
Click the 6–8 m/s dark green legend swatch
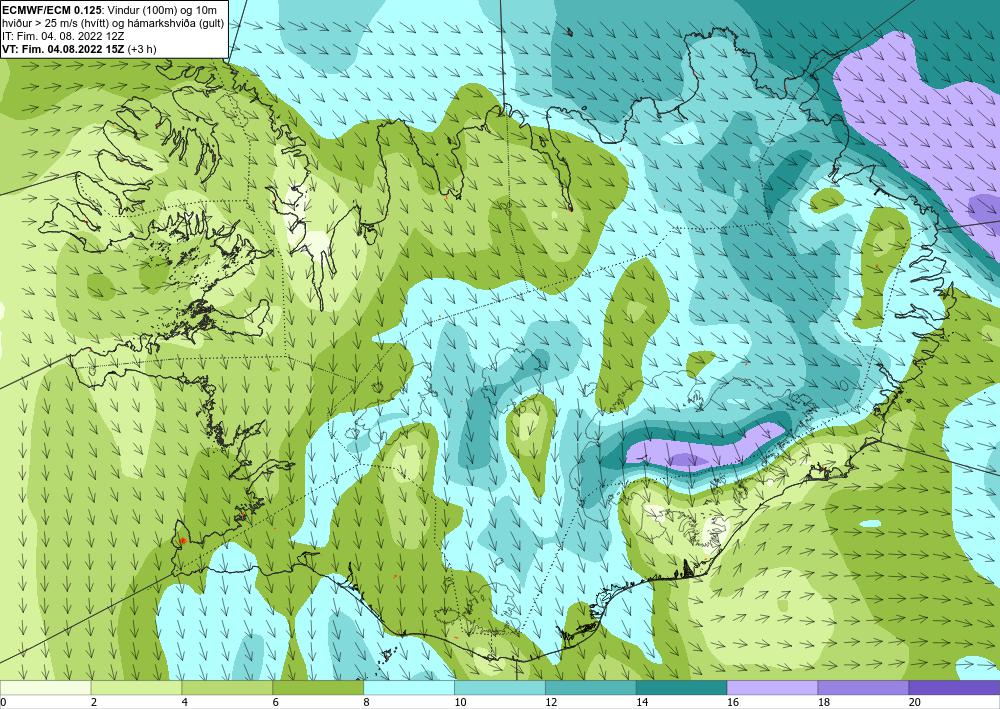point(318,687)
